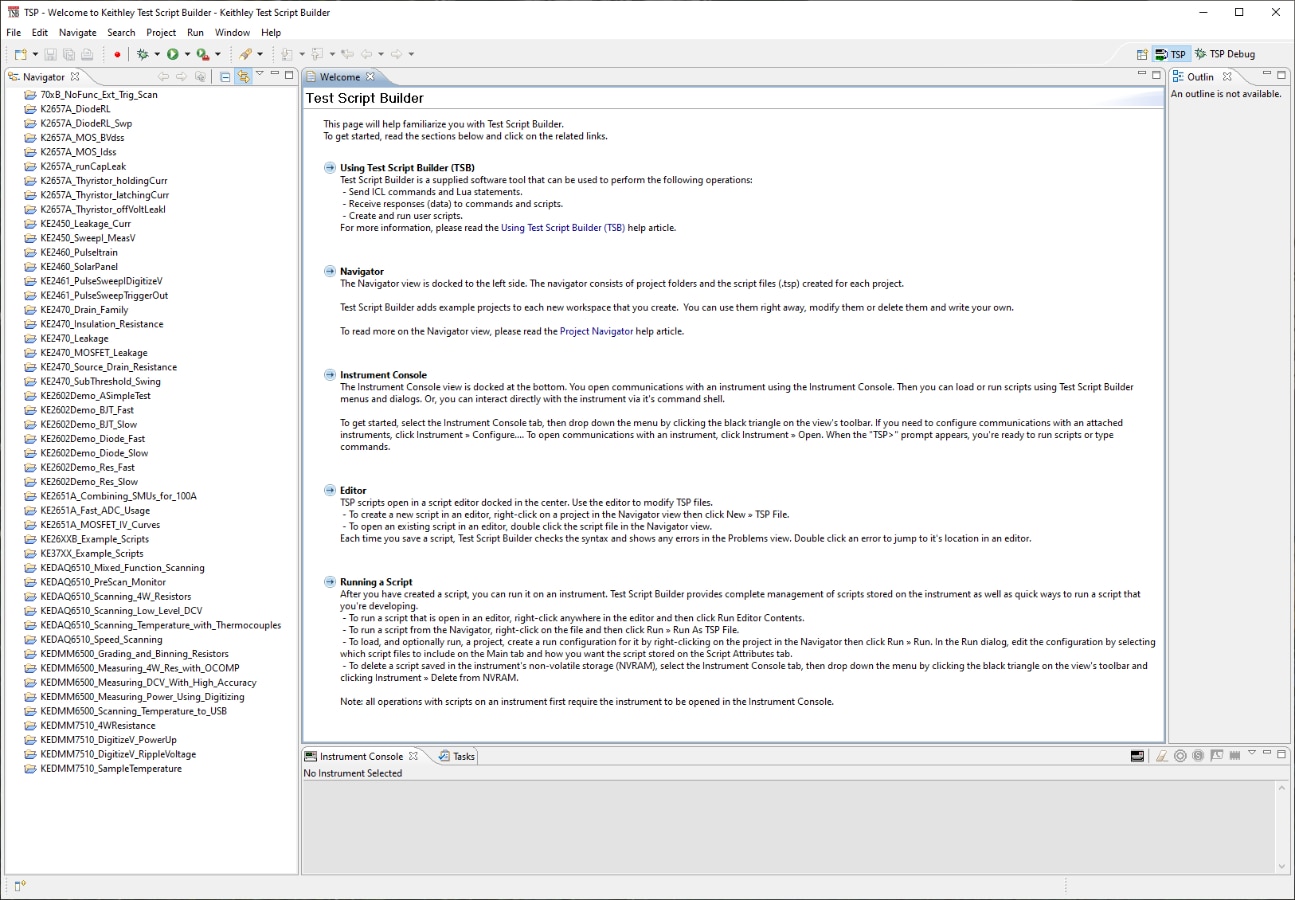Open the Run button dropdown arrow
The image size is (1295, 900).
pos(187,54)
